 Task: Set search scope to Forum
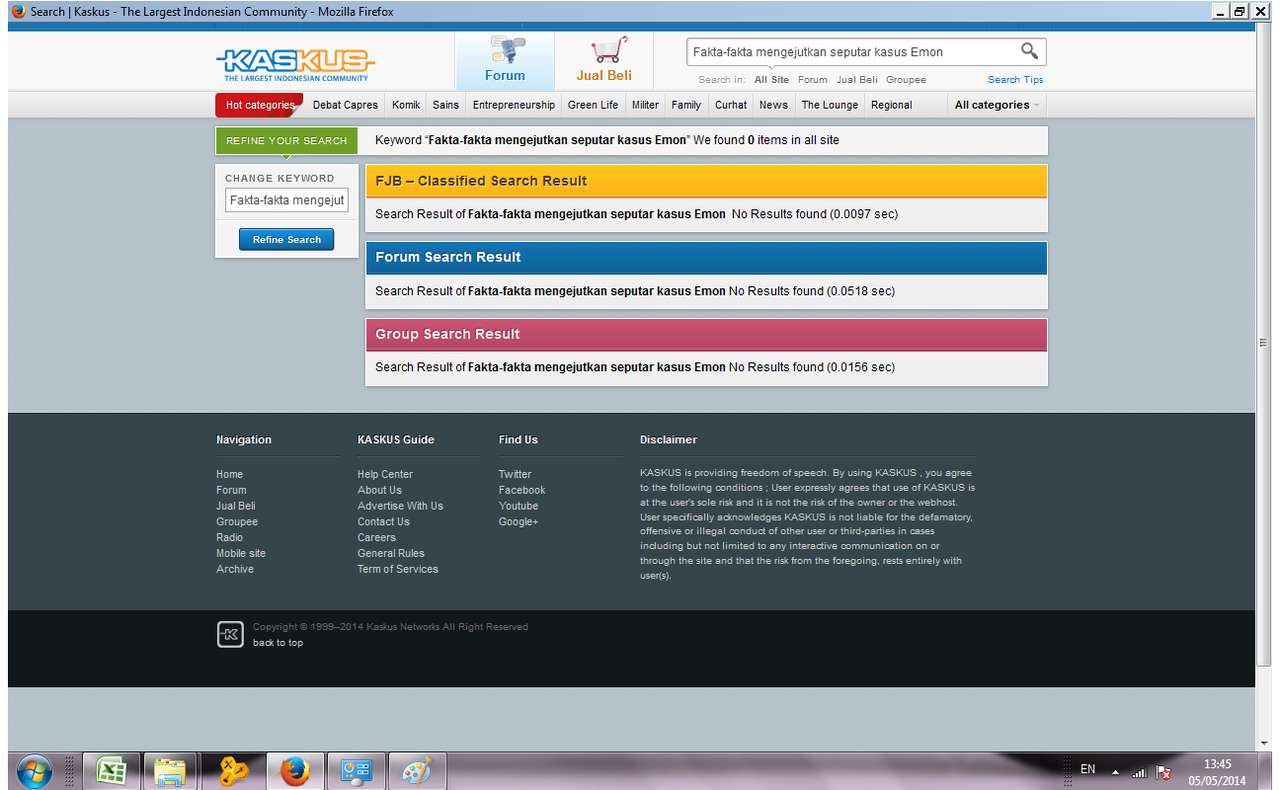tap(813, 80)
